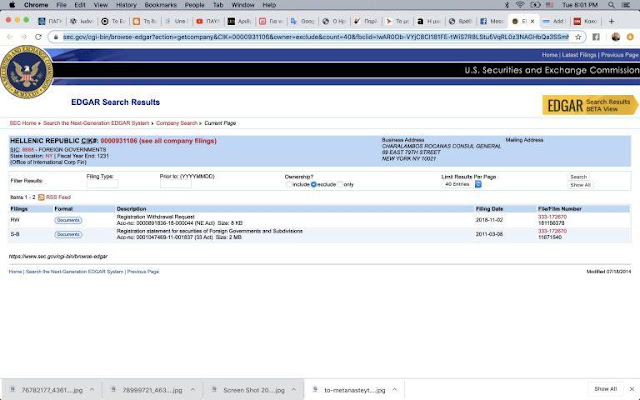Open Documents for the S-8 filing
The image size is (640, 400).
coord(68,235)
